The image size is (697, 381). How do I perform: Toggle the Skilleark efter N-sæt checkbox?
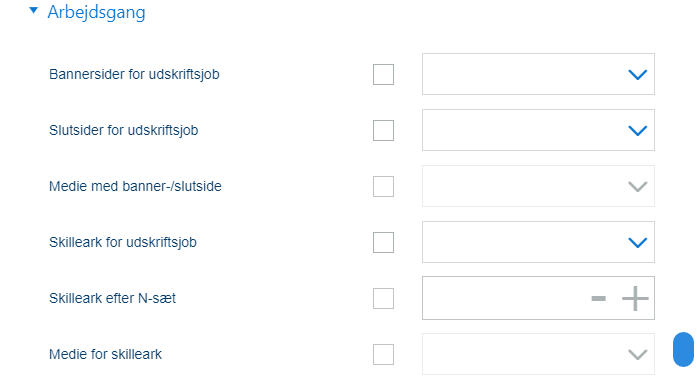coord(383,298)
